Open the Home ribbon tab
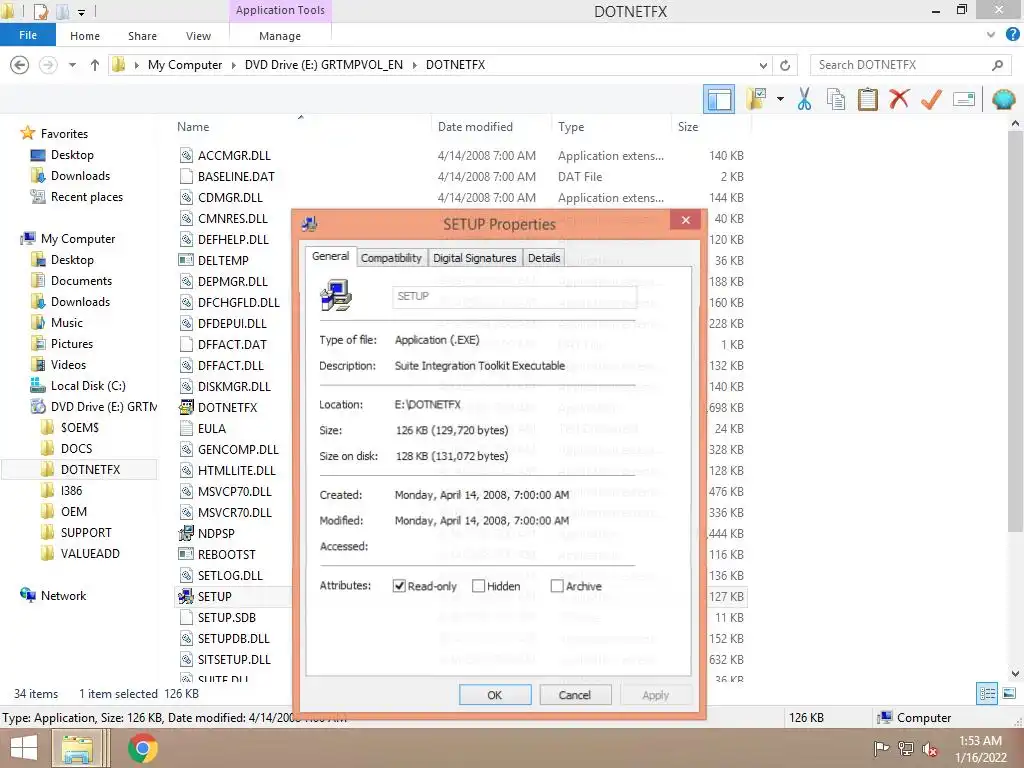1024x768 pixels. (85, 36)
